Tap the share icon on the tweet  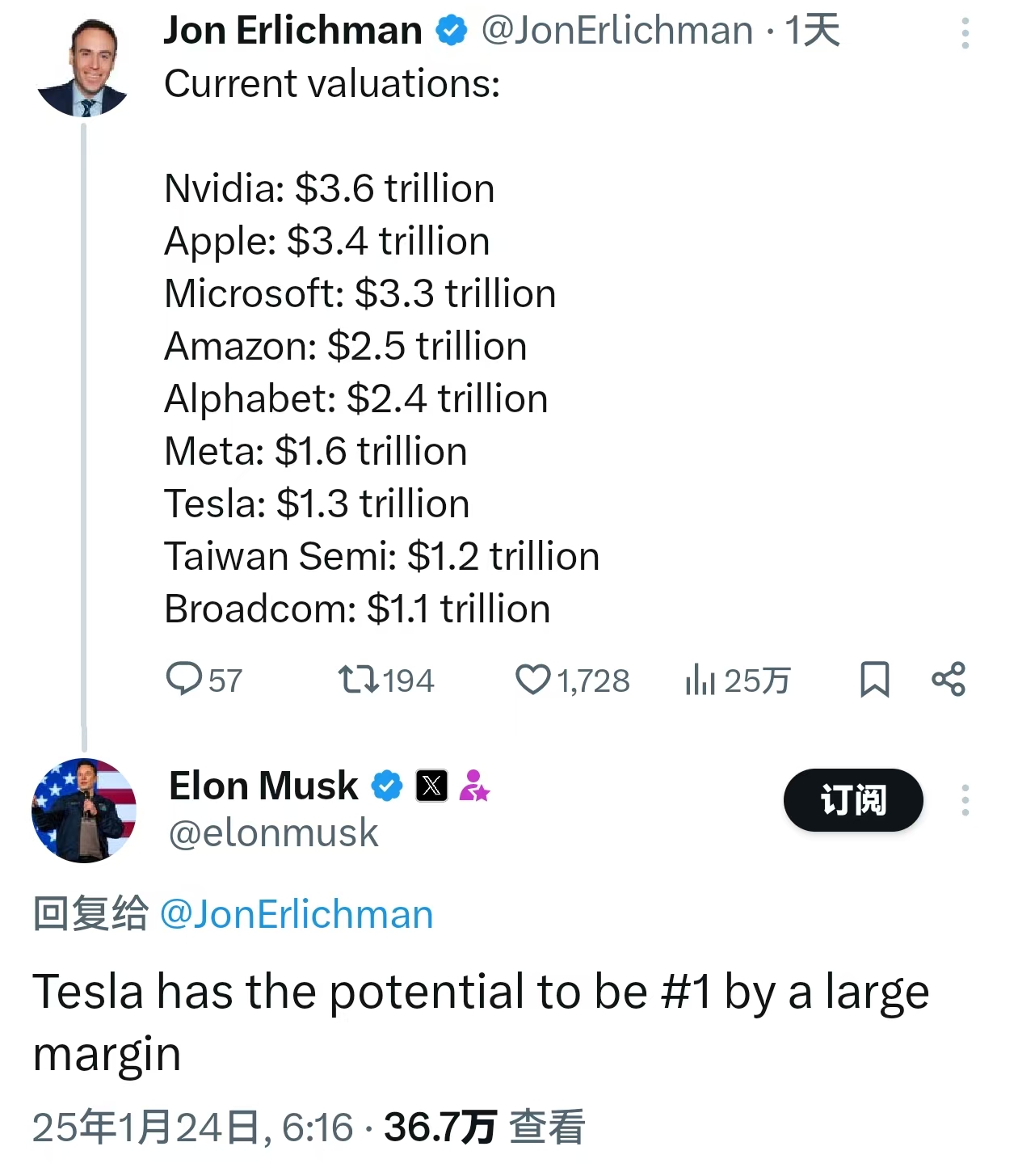click(949, 679)
